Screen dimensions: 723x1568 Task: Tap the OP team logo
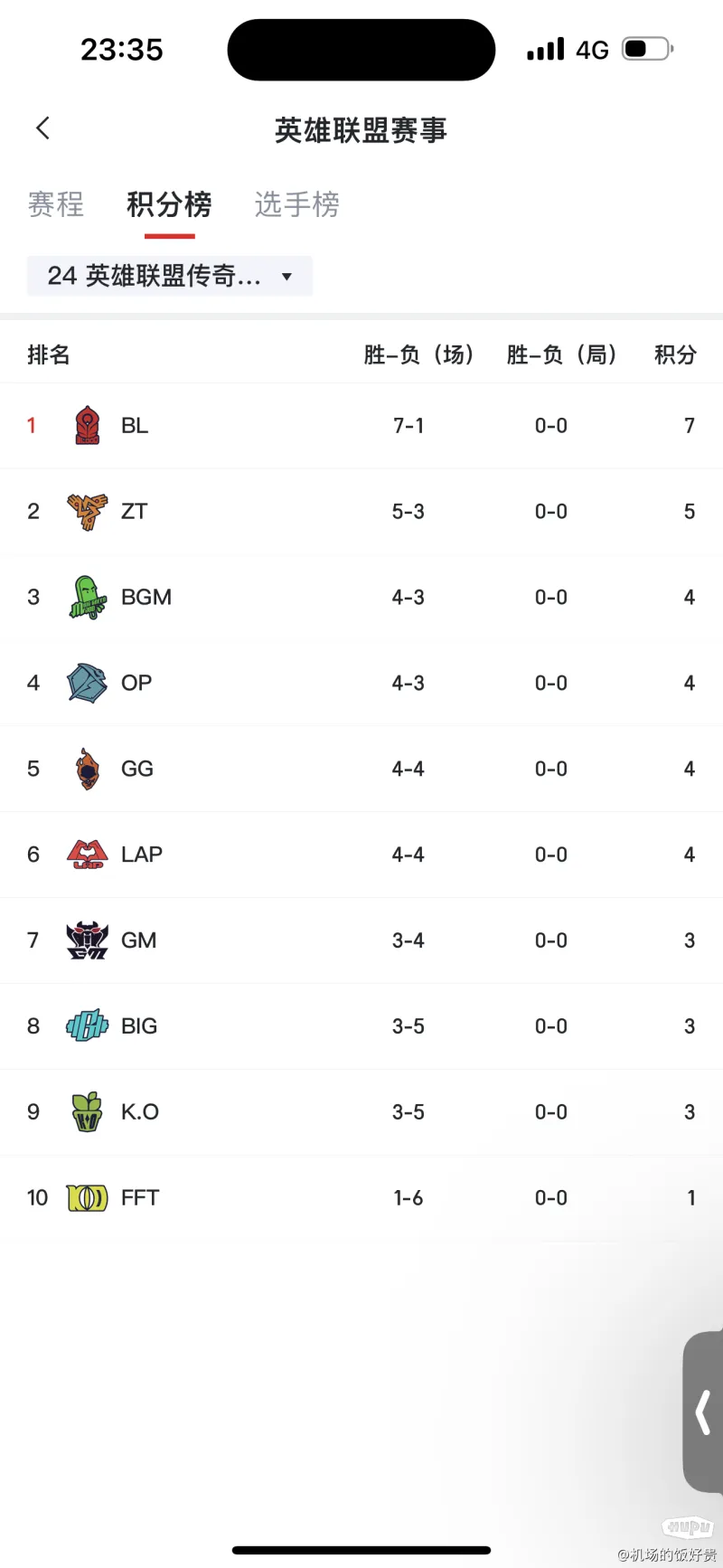(88, 683)
